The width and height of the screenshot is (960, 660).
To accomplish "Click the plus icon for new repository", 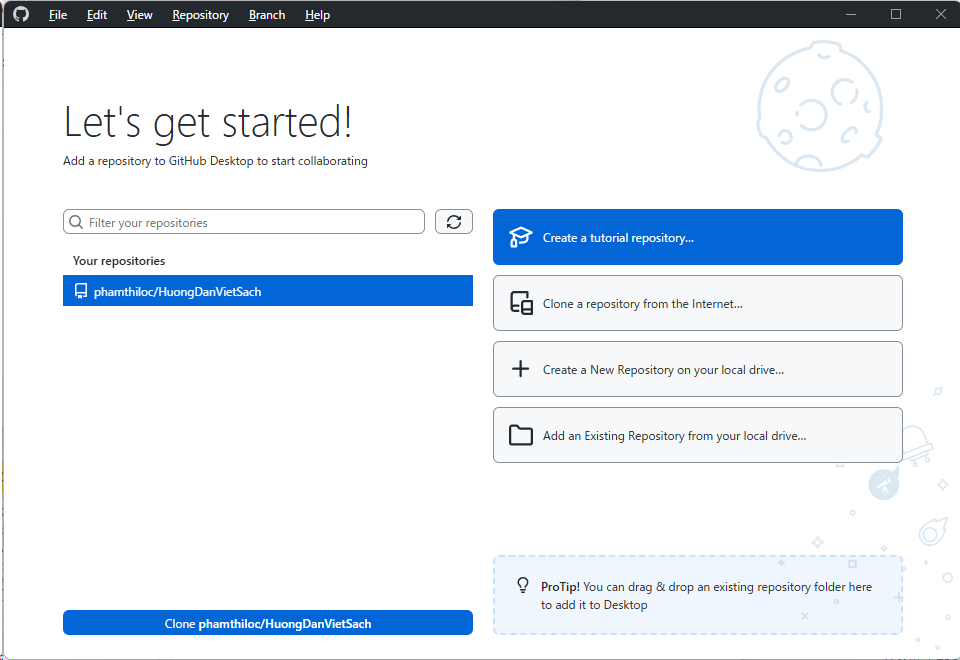I will click(x=520, y=369).
